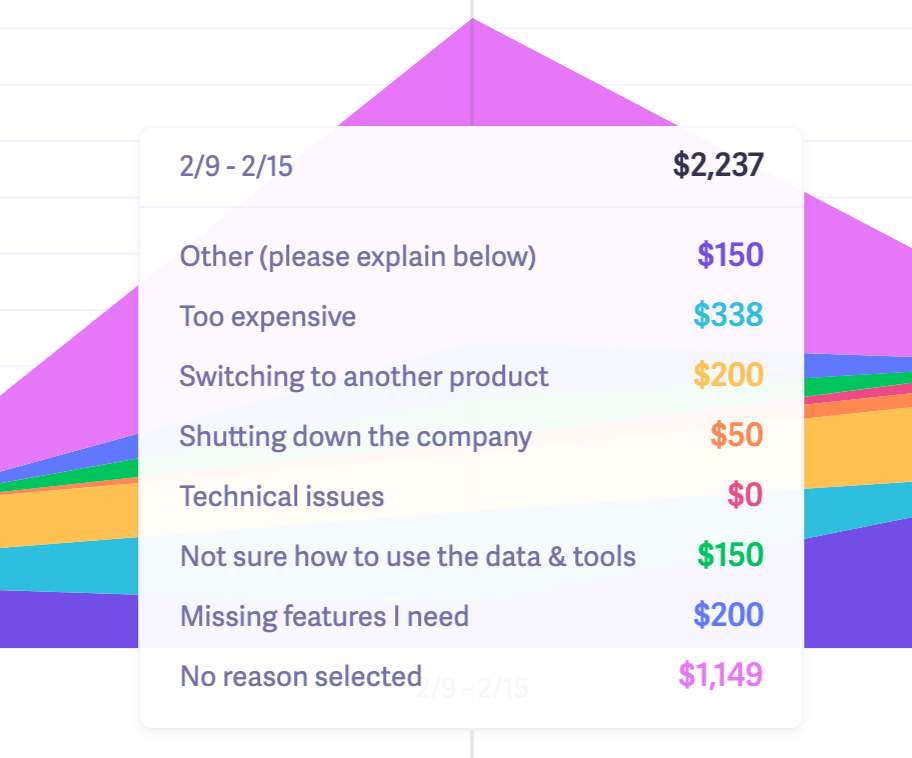The height and width of the screenshot is (758, 912).
Task: Click the 2/9 - 2/15 tooltip header date
Action: click(236, 165)
